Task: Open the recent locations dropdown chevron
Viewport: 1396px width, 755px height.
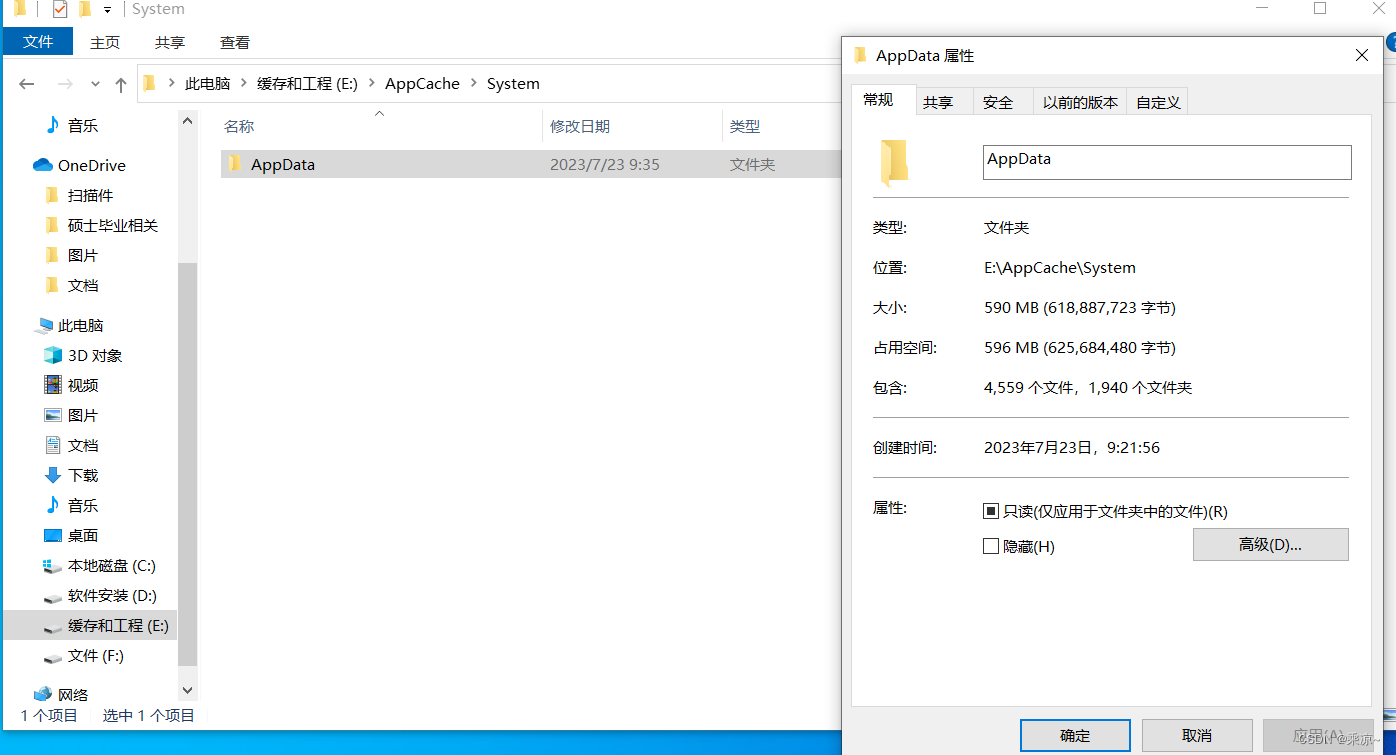Action: (95, 85)
